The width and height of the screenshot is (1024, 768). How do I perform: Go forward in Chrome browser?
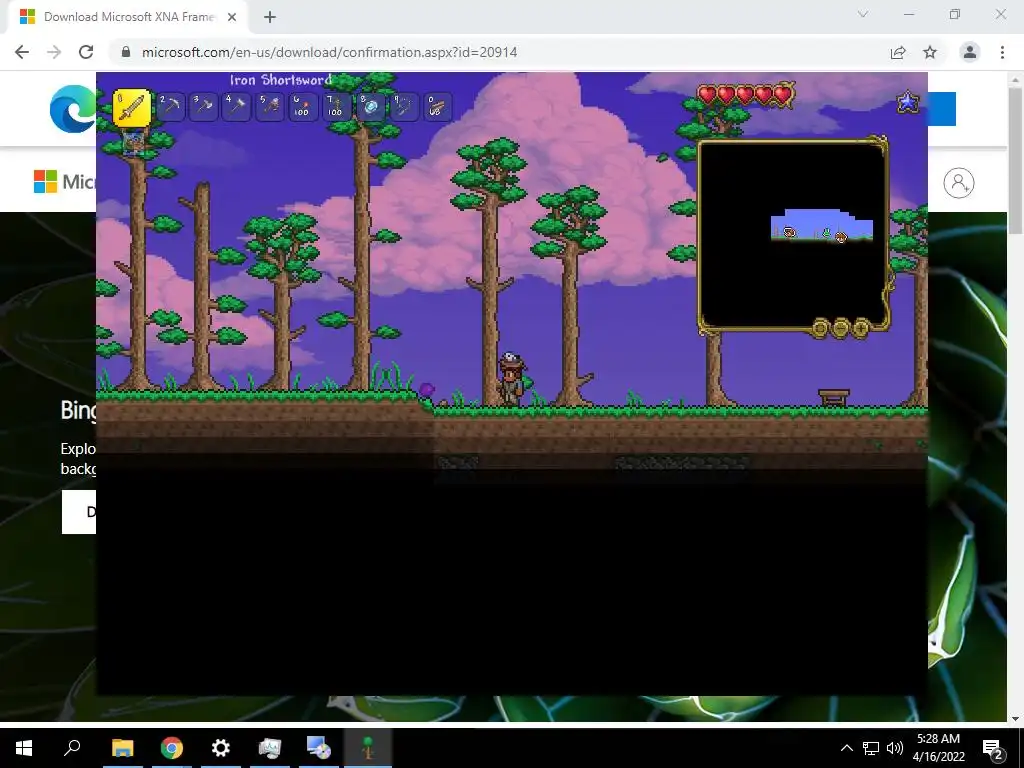tap(54, 52)
